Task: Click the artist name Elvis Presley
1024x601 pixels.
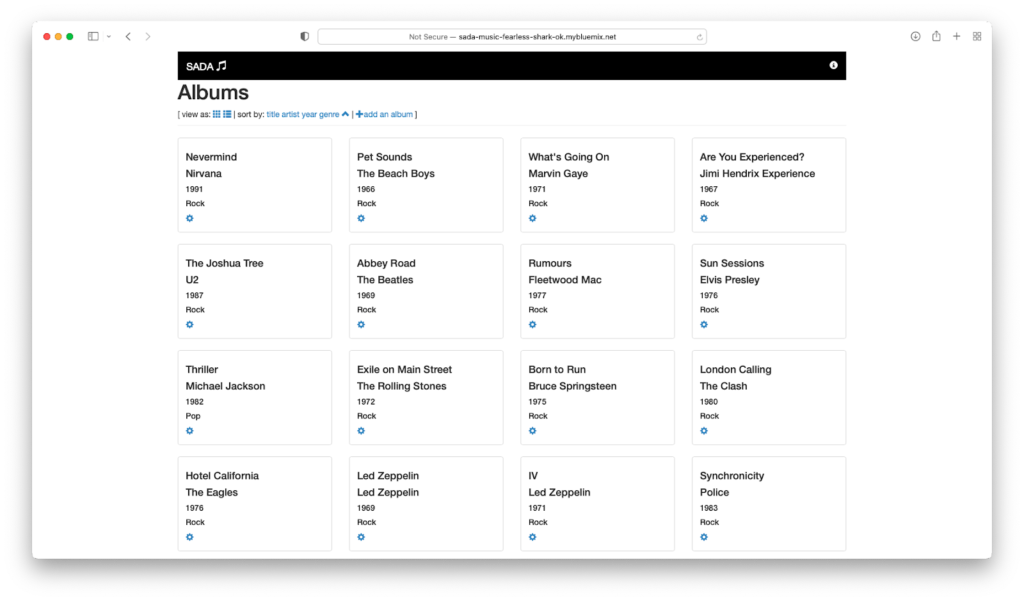Action: pos(729,280)
